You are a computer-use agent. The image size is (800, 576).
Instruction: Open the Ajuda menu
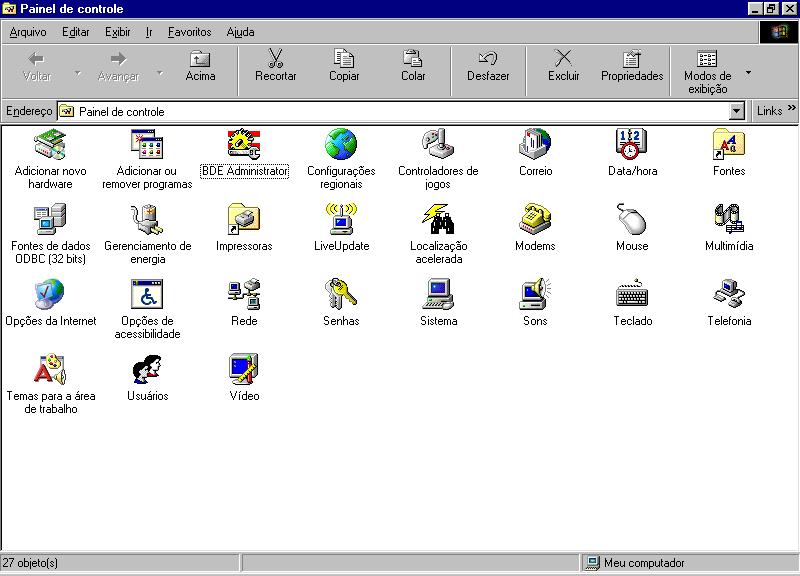(240, 32)
